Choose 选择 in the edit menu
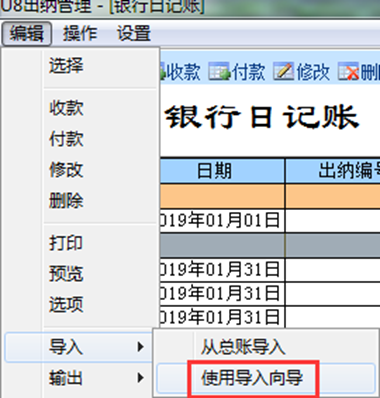Image resolution: width=380 pixels, height=398 pixels. tap(66, 65)
